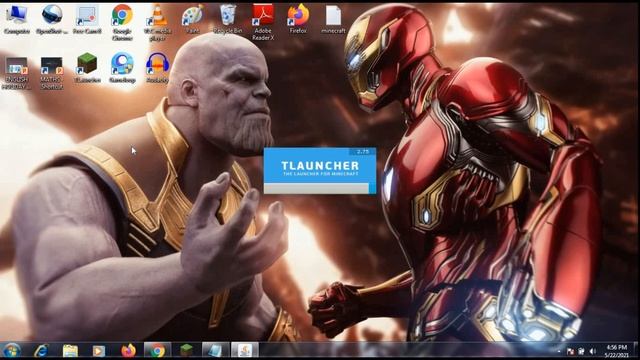Select the ENGLISH HOLIDAY presentation desktop icon
640x360 pixels.
pos(16,73)
